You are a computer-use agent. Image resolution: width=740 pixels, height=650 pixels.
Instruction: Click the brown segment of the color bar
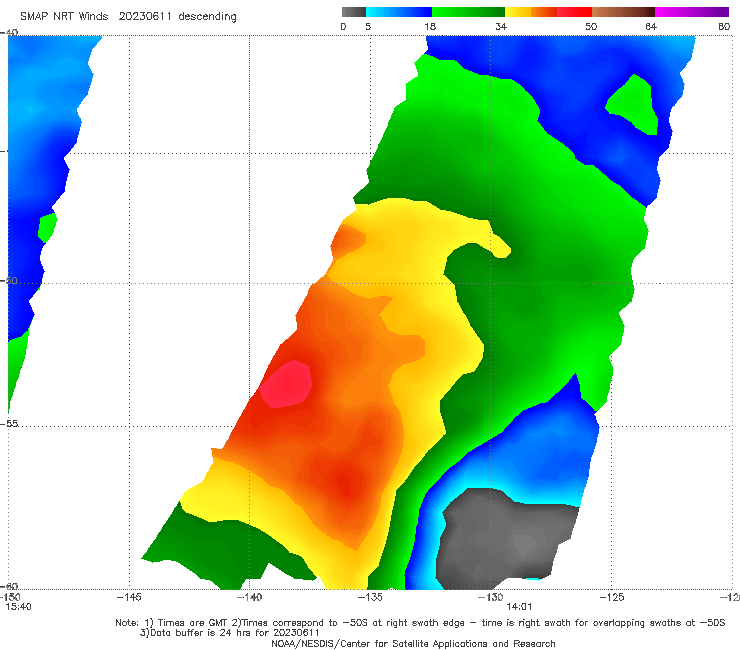click(x=623, y=12)
